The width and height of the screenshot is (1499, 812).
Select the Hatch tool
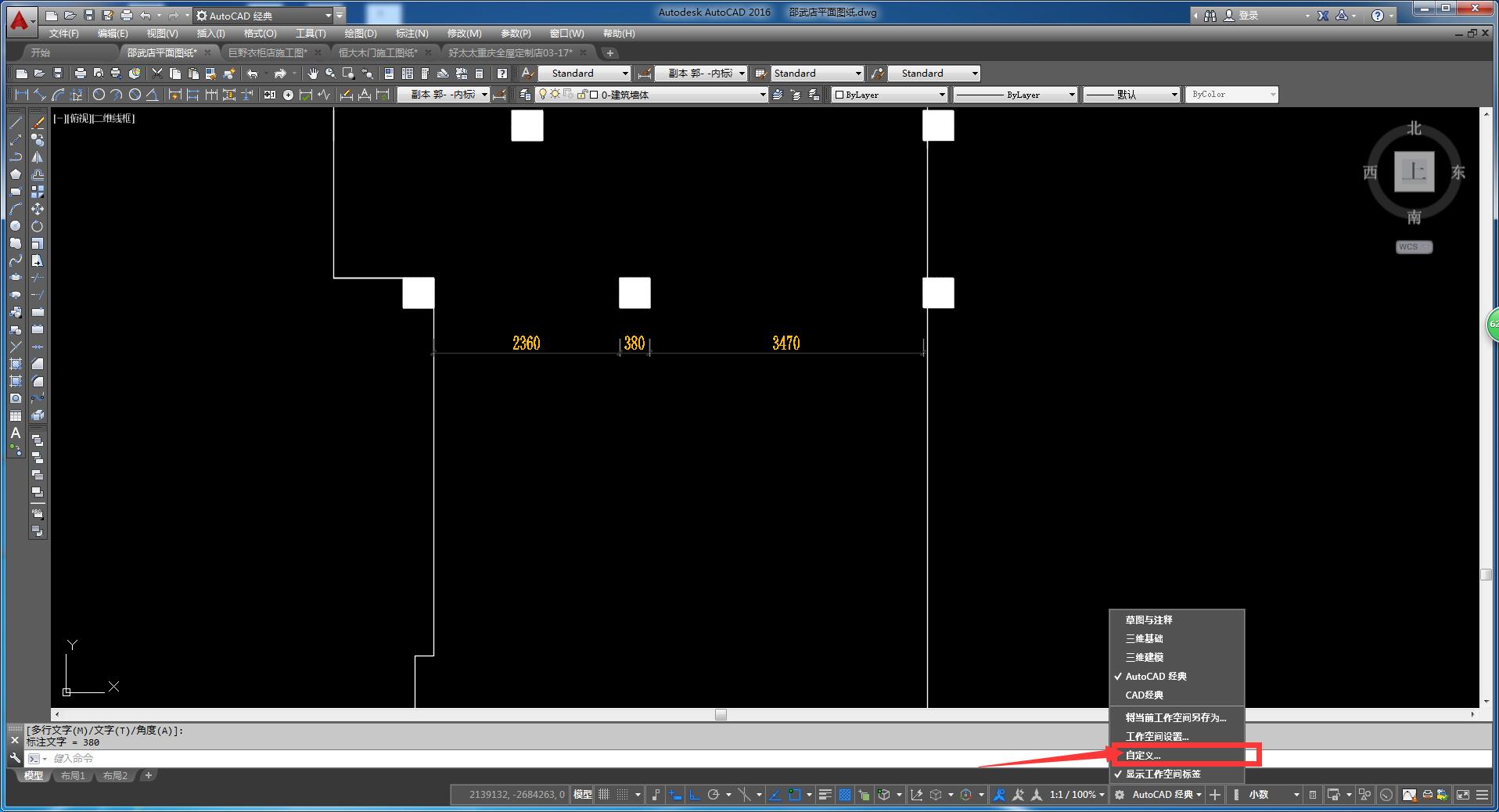[x=16, y=364]
